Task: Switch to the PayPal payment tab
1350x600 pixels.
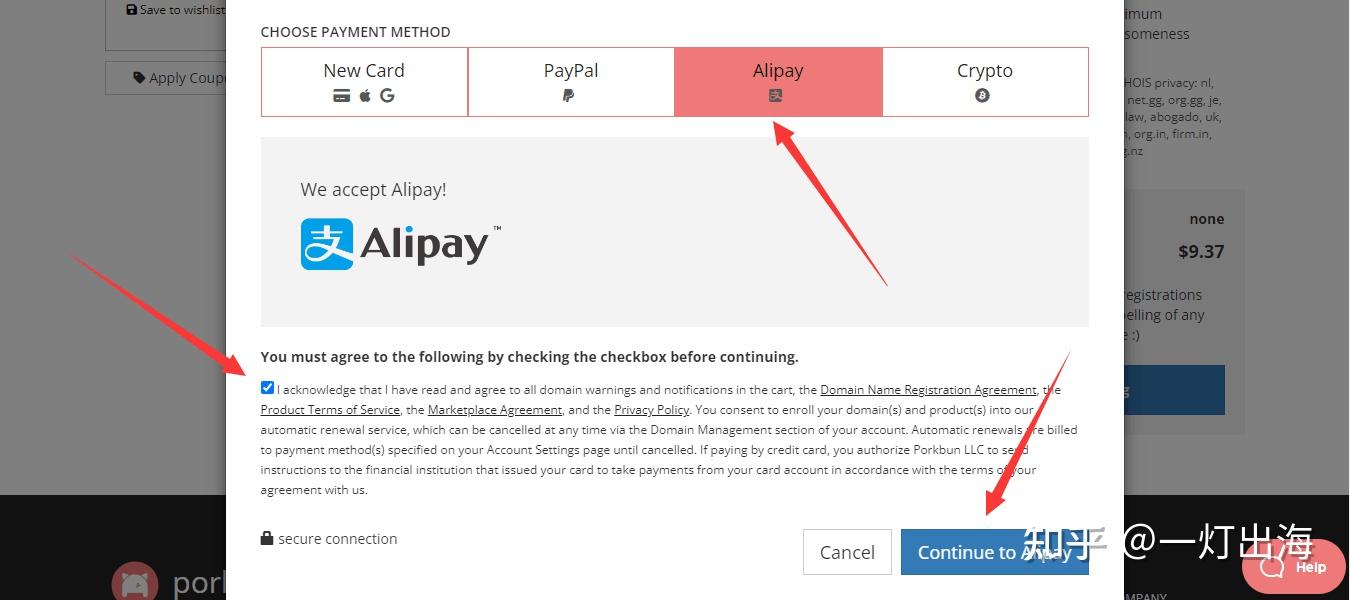Action: point(571,82)
